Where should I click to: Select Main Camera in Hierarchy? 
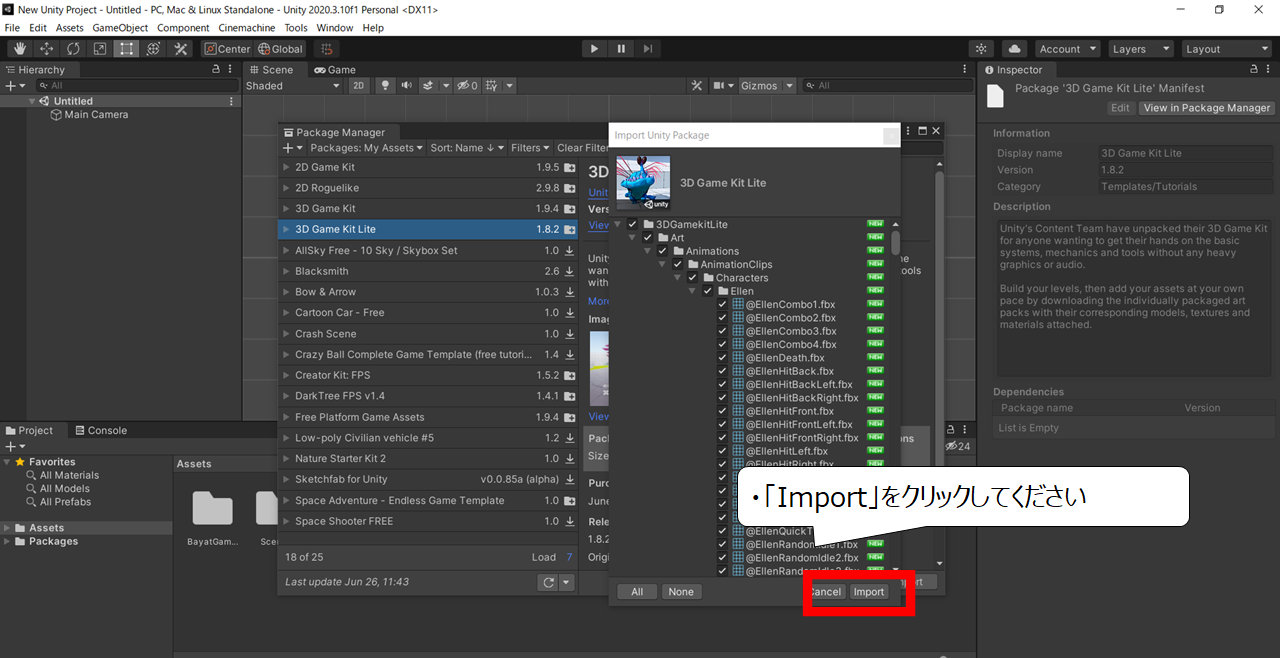pos(96,115)
